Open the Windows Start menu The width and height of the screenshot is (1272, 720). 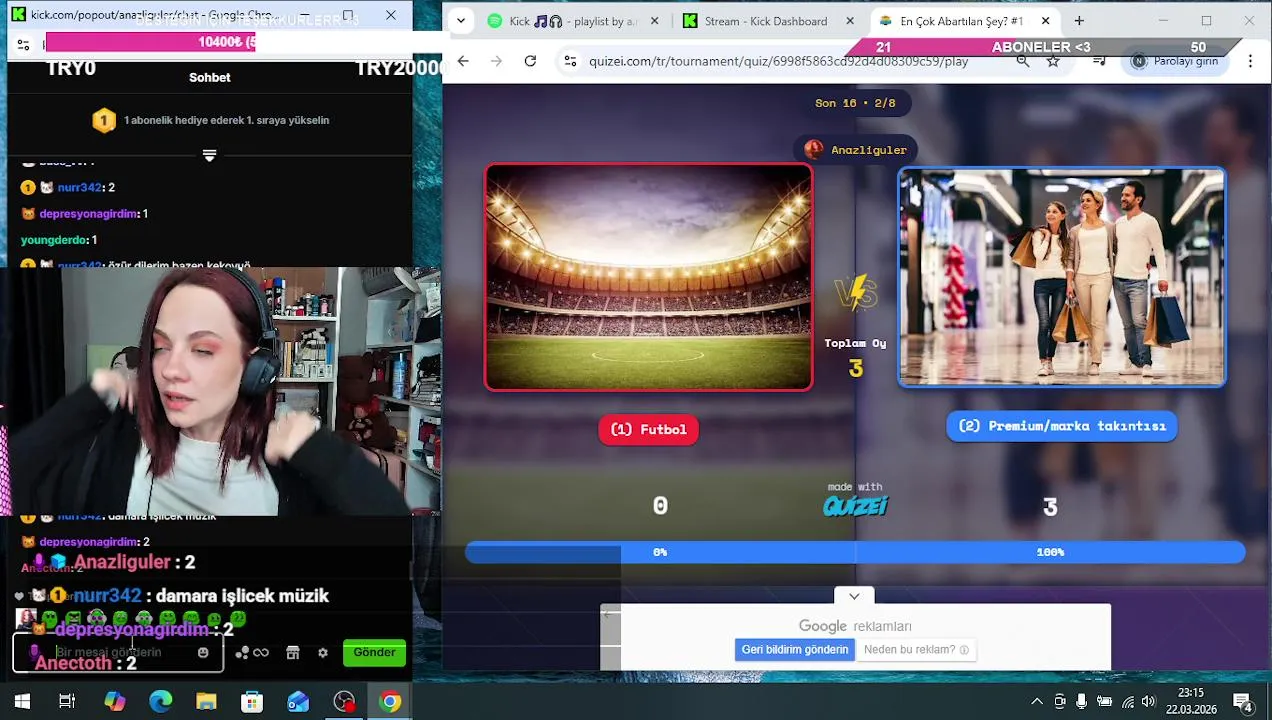tap(22, 702)
